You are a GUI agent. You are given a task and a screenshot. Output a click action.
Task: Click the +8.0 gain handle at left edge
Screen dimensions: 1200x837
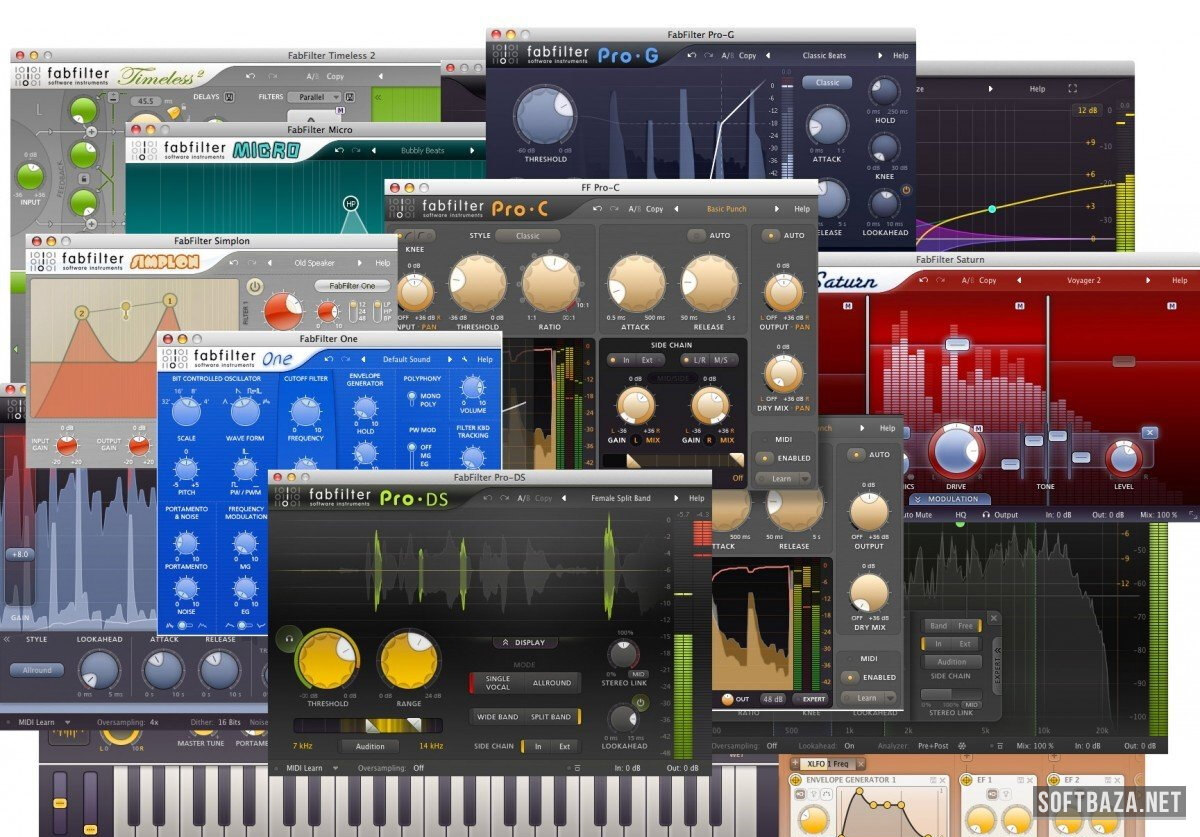18,553
